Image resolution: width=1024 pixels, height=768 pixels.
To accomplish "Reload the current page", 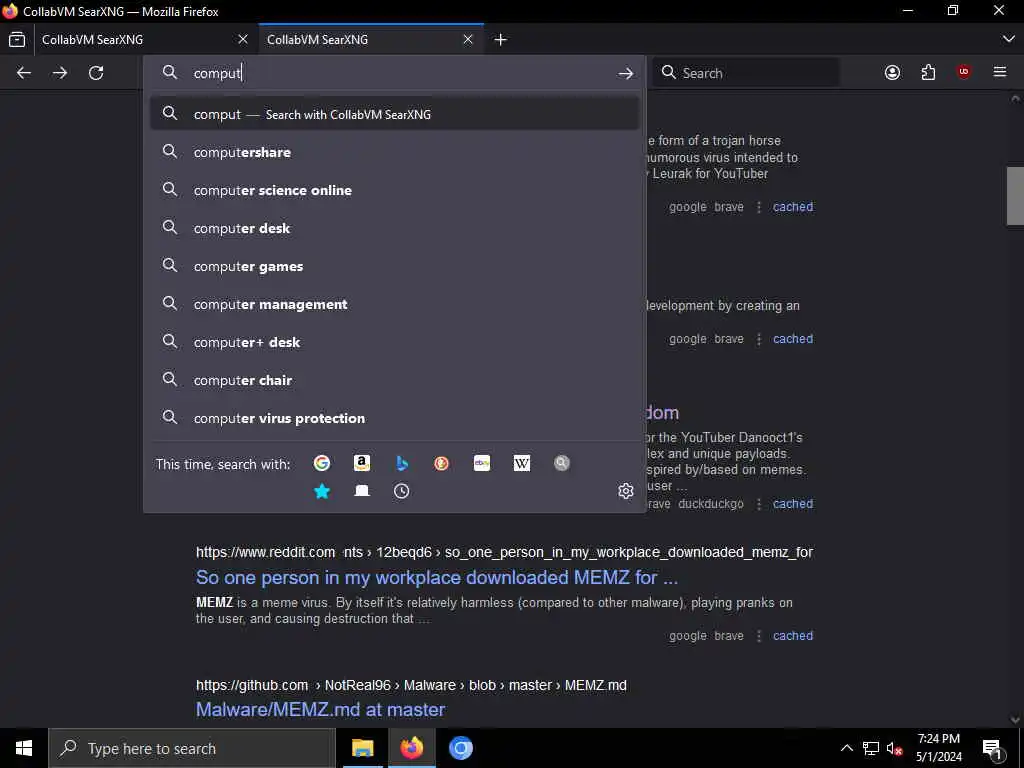I will [96, 72].
